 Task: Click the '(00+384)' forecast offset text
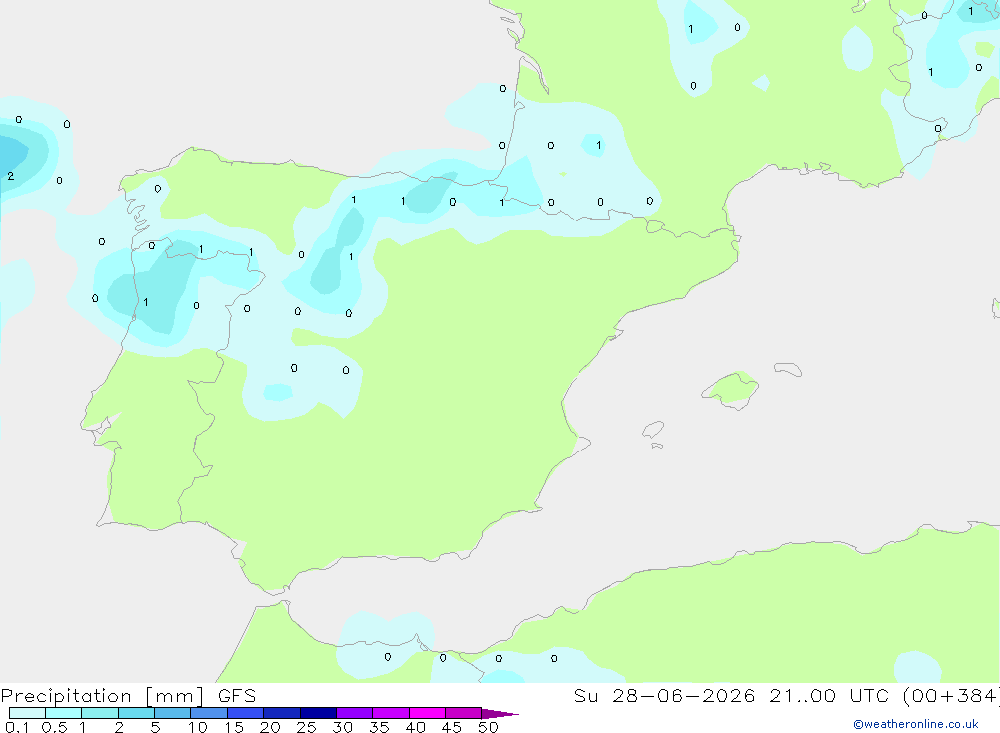(x=952, y=695)
